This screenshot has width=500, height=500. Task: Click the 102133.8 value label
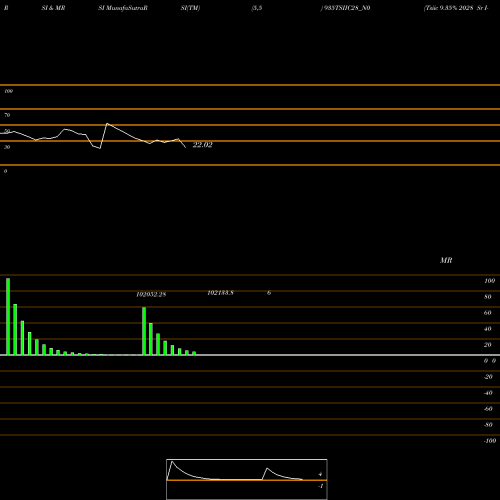pos(220,293)
